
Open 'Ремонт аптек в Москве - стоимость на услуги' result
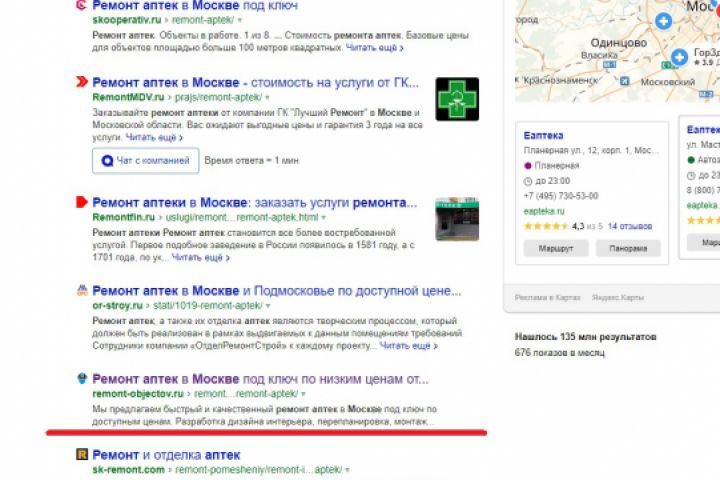pos(256,83)
